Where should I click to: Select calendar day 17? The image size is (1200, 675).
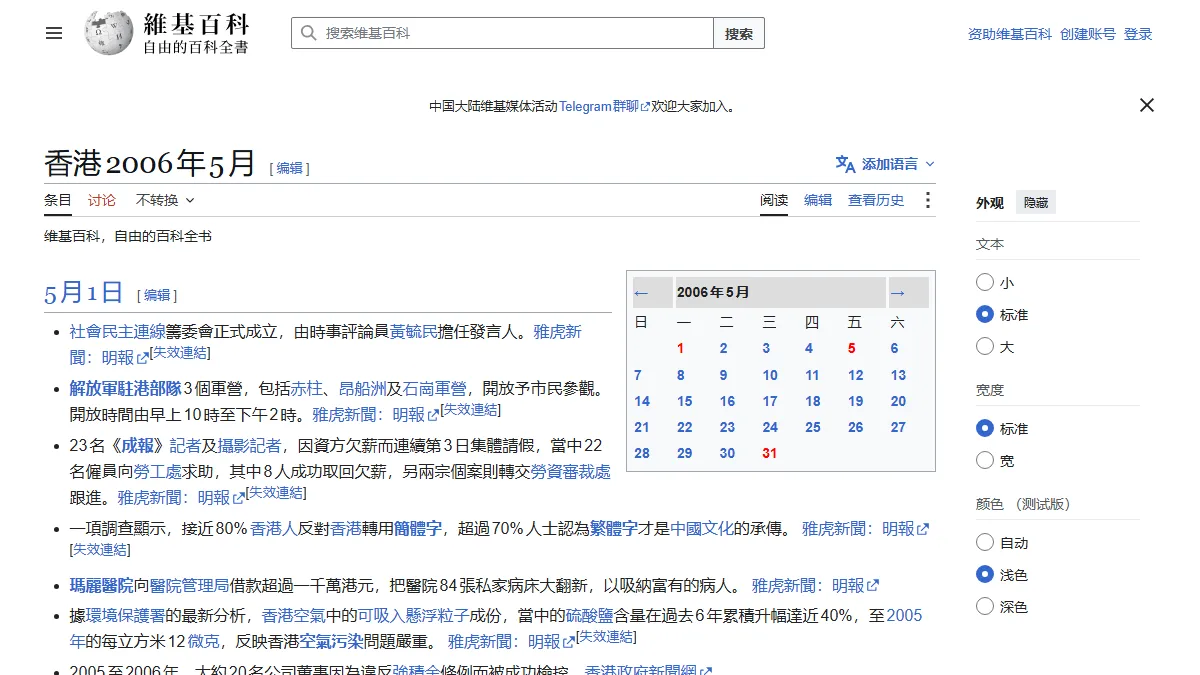[x=769, y=401]
